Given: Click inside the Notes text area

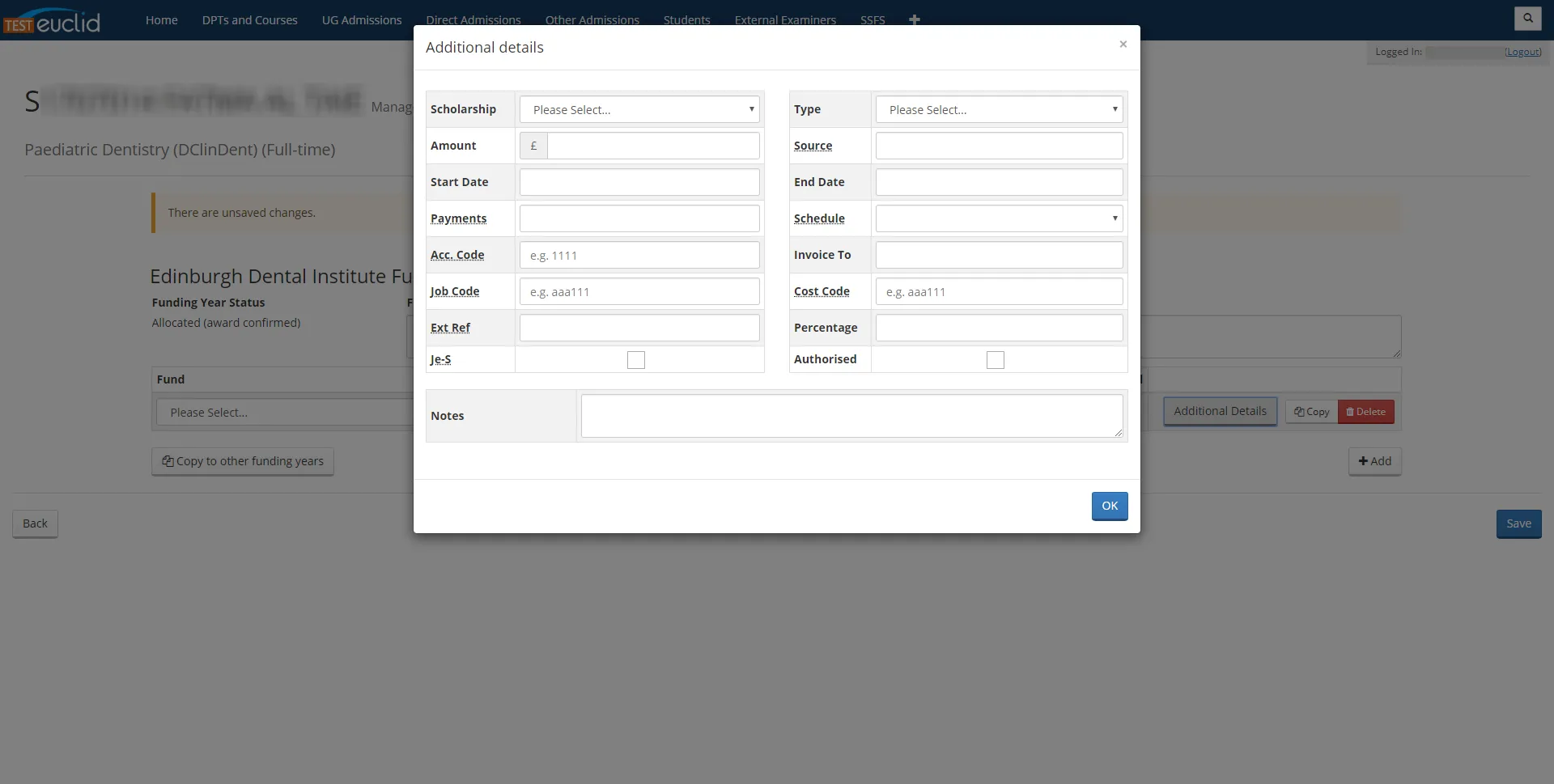Looking at the screenshot, I should pos(851,416).
